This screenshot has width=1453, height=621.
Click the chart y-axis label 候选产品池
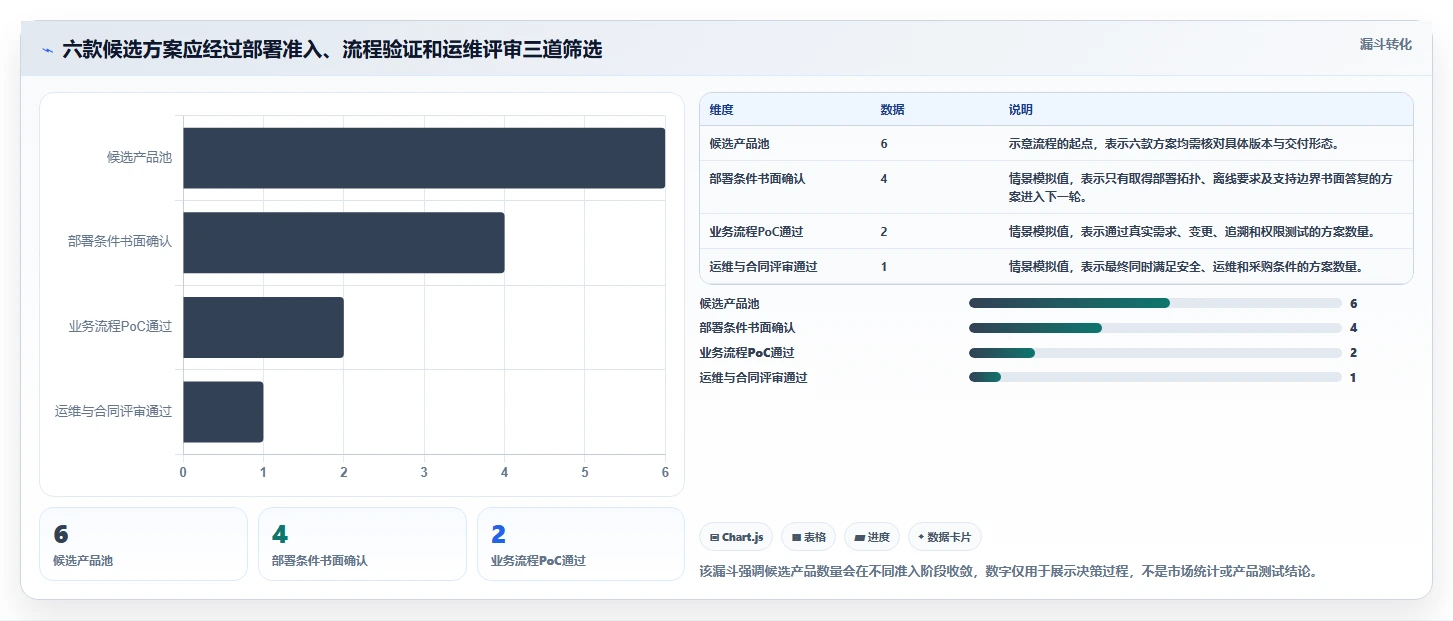point(139,158)
